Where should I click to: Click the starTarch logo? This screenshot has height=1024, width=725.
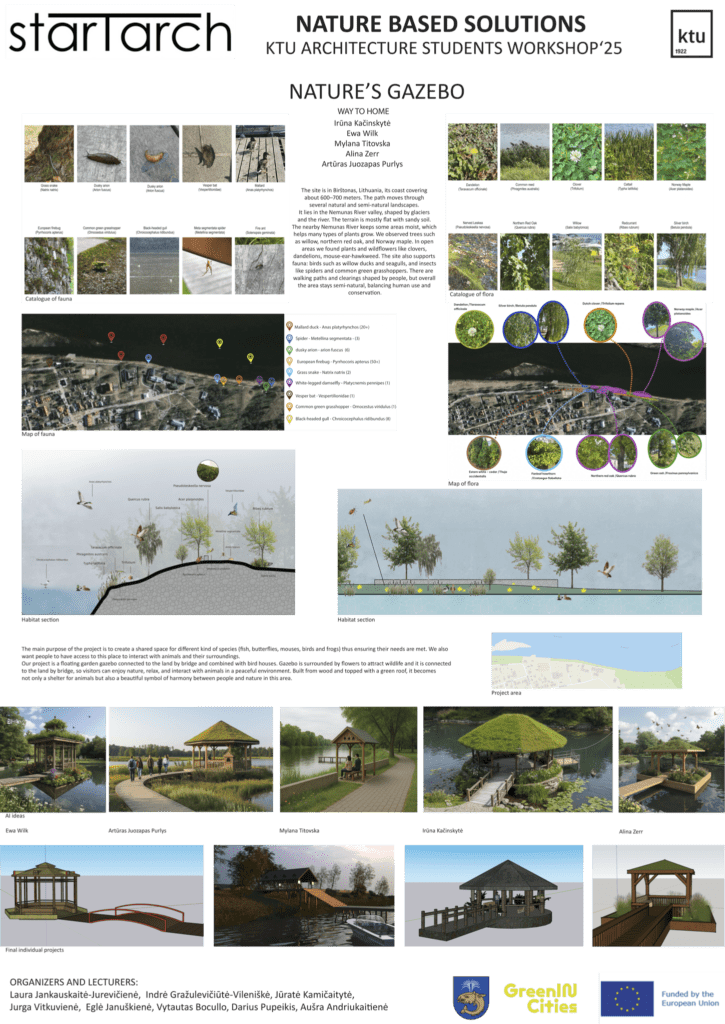pyautogui.click(x=121, y=32)
